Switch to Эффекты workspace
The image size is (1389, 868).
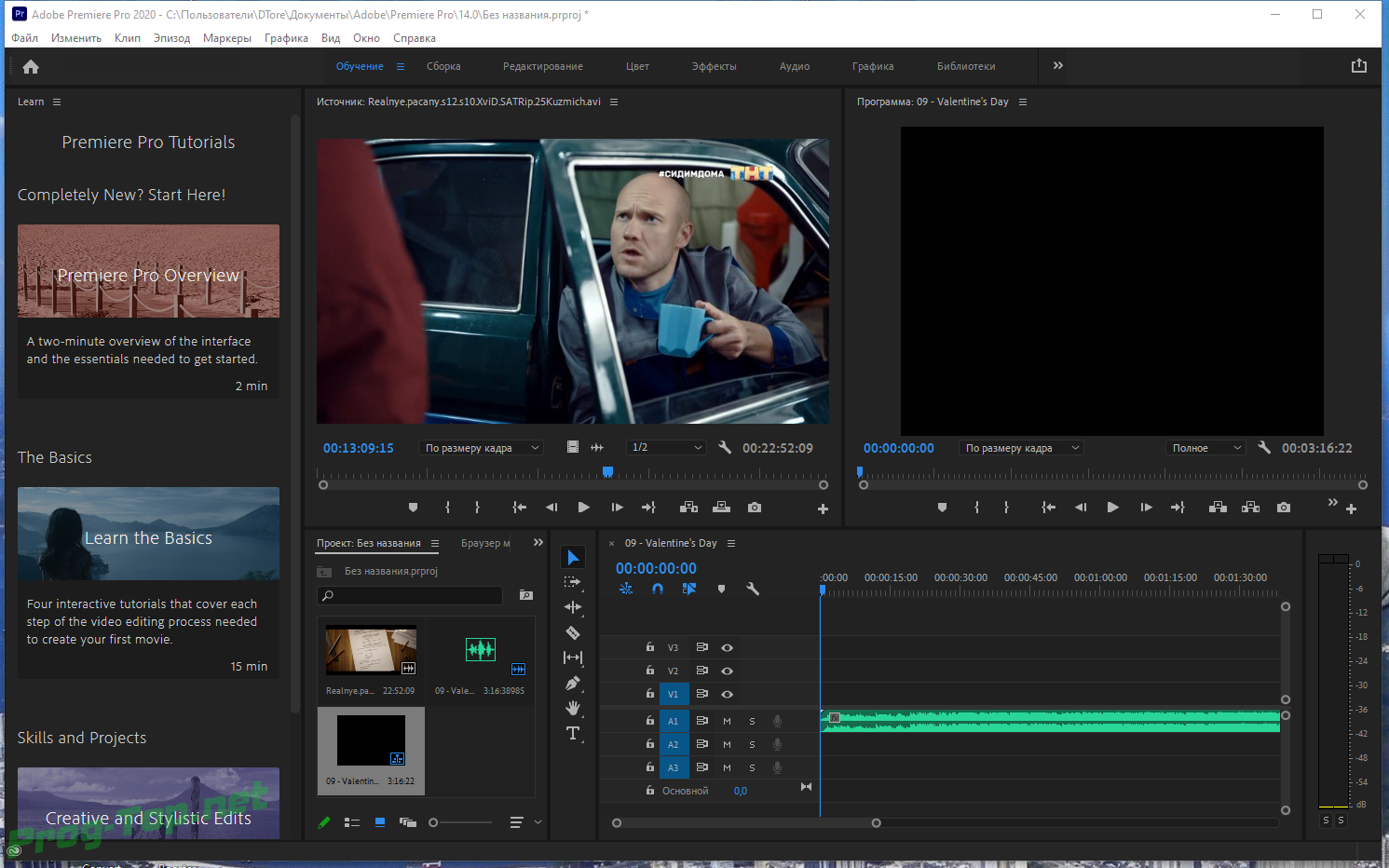714,66
